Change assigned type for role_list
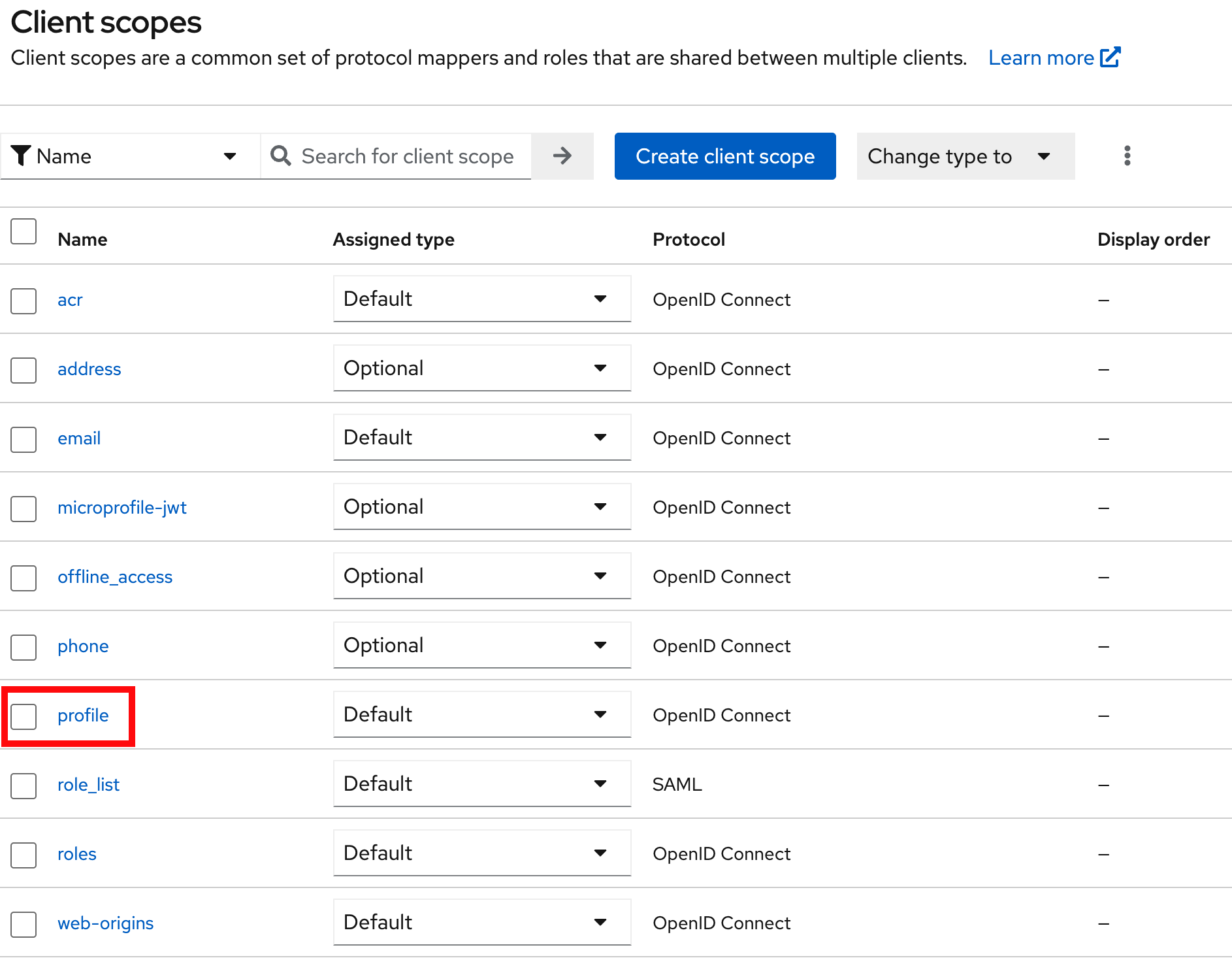Viewport: 1232px width, 975px height. pyautogui.click(x=481, y=784)
